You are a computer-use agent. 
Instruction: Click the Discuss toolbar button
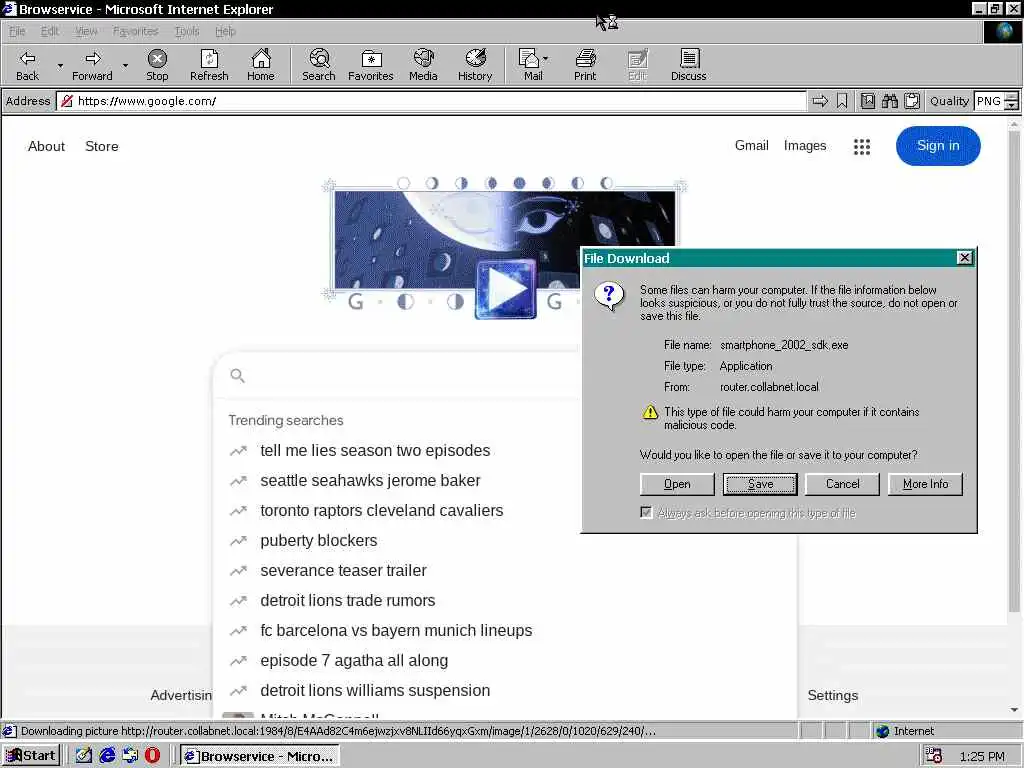pyautogui.click(x=688, y=65)
